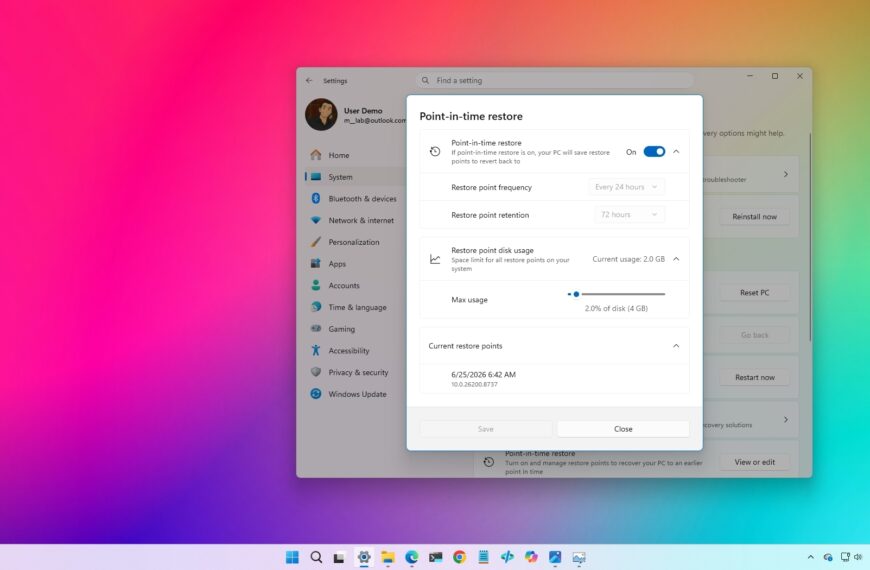Open Terminal from taskbar
The width and height of the screenshot is (870, 570).
[x=436, y=557]
